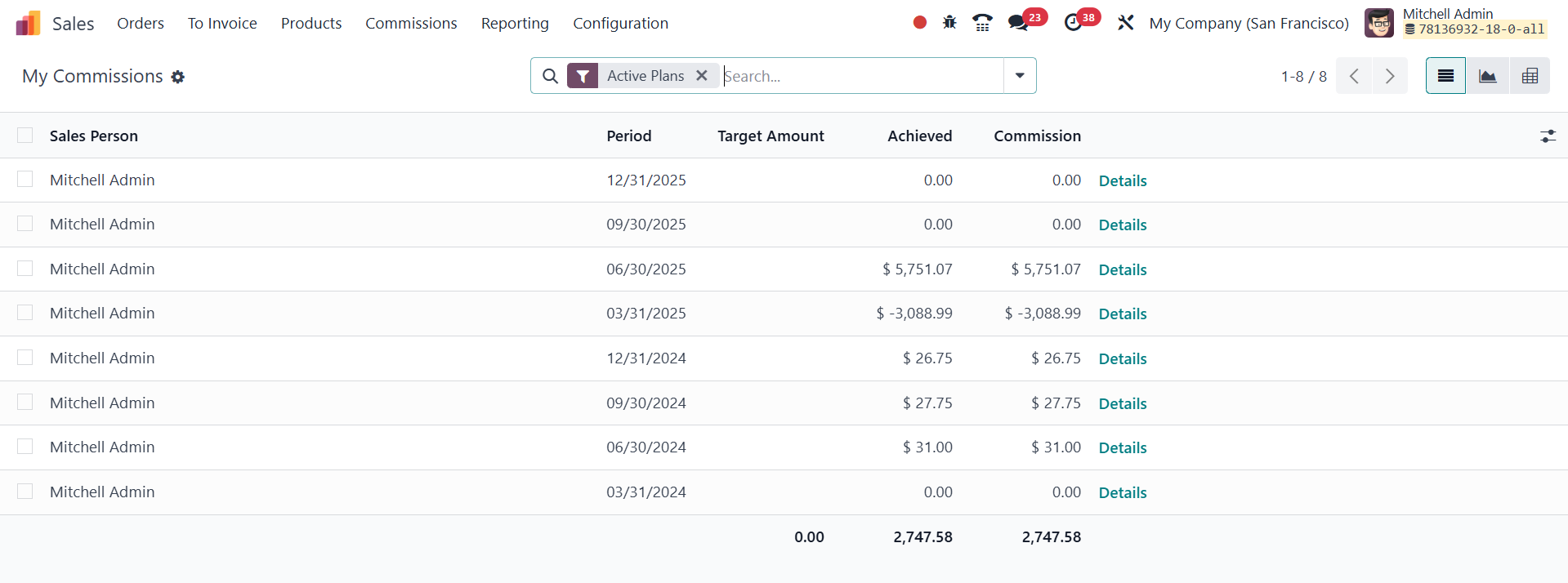Go to the next page of records
Image resolution: width=1568 pixels, height=583 pixels.
(x=1390, y=76)
